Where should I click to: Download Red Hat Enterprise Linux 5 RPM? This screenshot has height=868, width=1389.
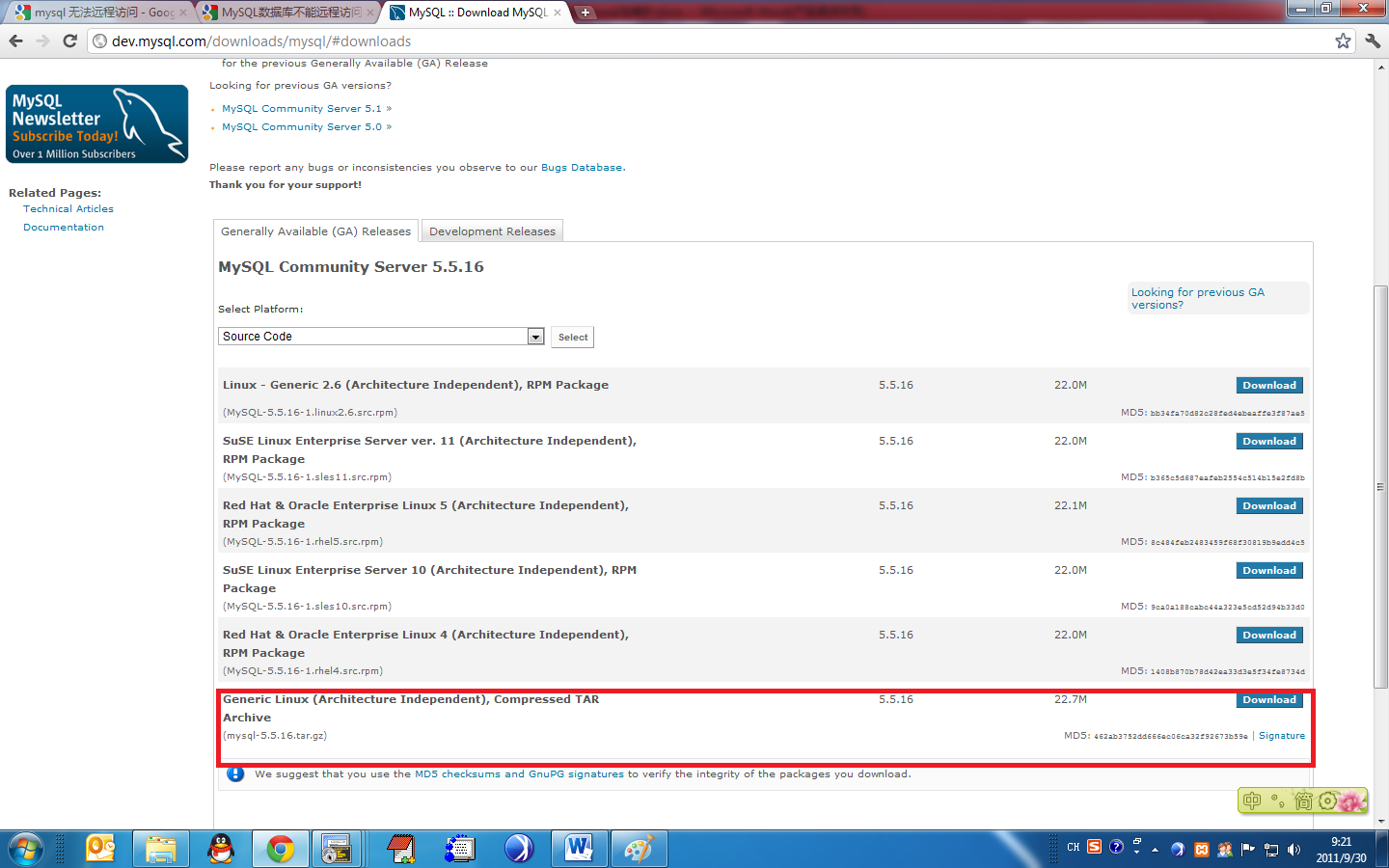(x=1269, y=505)
